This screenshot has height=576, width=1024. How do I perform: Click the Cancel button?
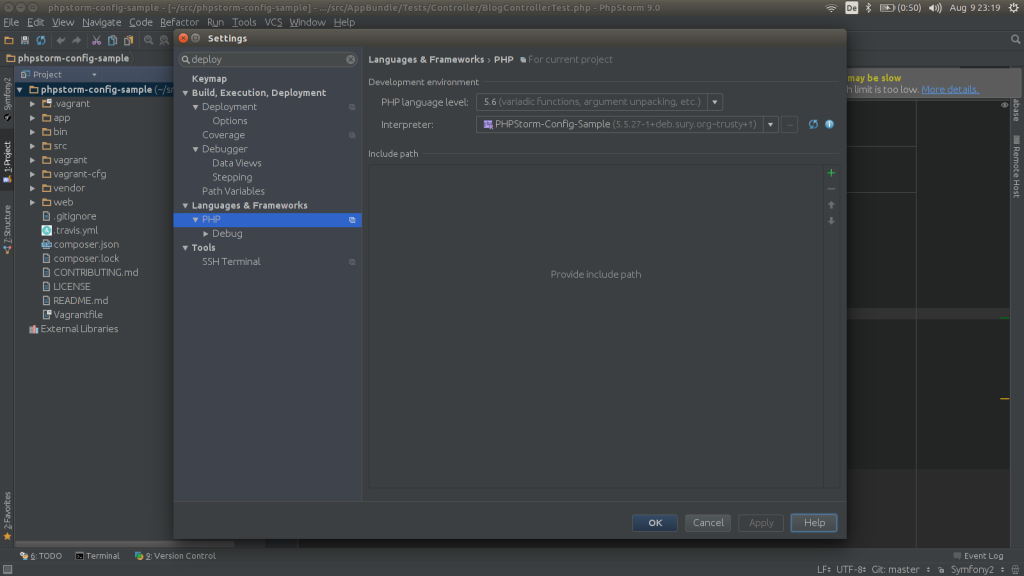click(x=708, y=522)
